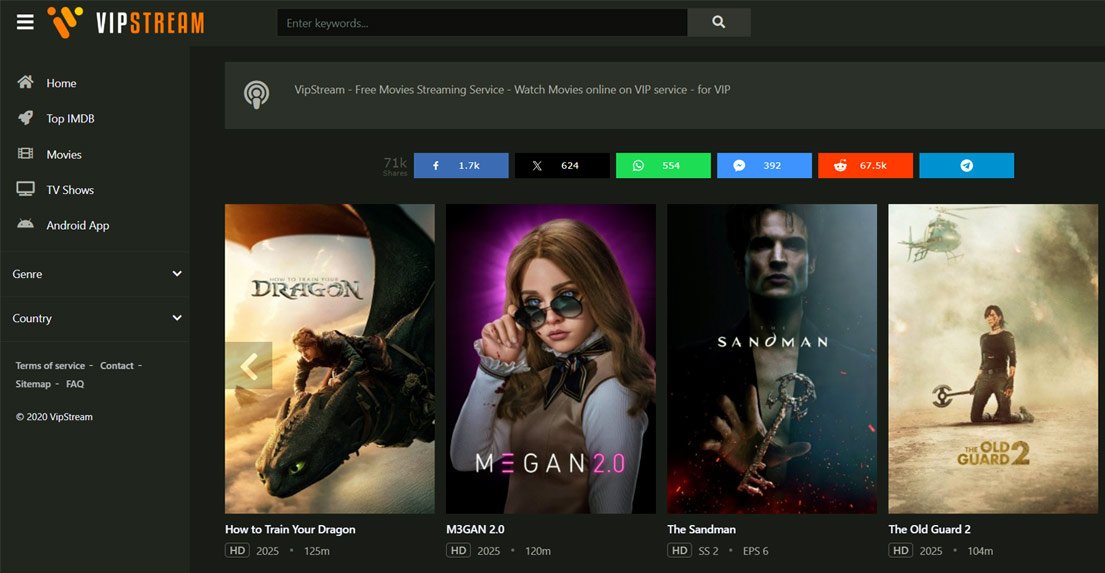This screenshot has width=1105, height=573.
Task: Open the Contact link
Action: click(x=116, y=365)
